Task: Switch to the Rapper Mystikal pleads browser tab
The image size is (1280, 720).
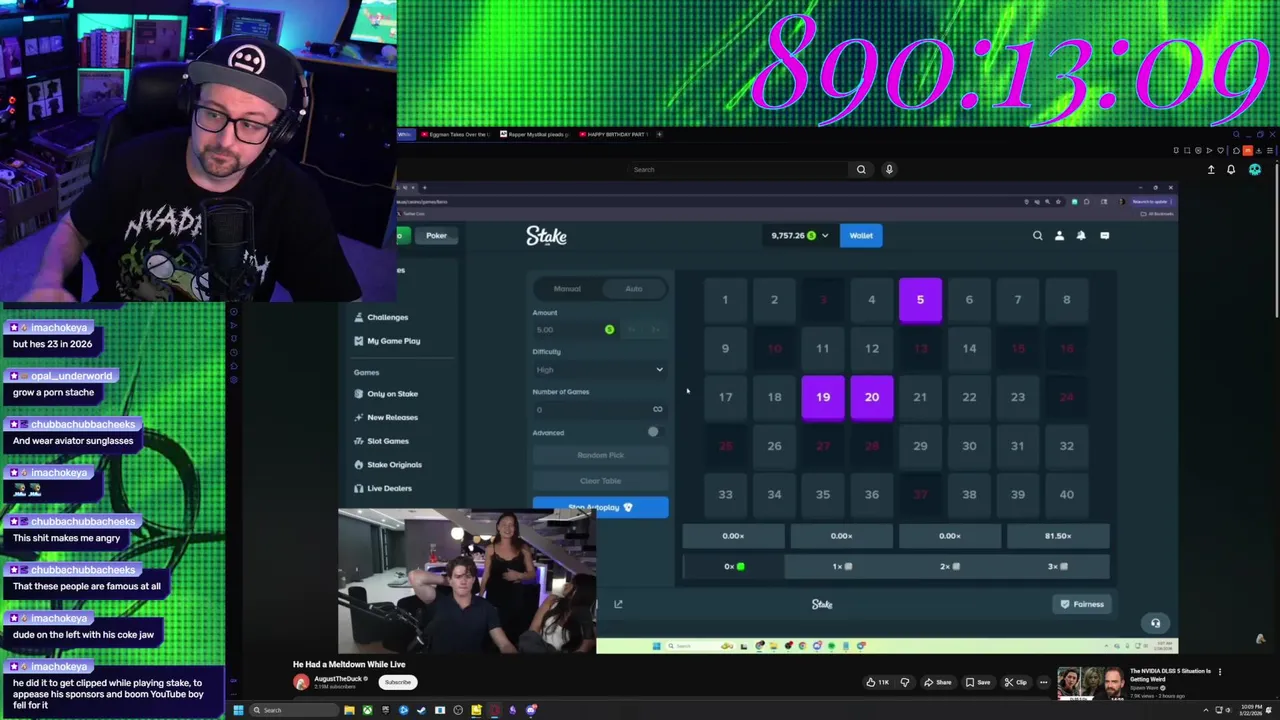Action: point(535,134)
